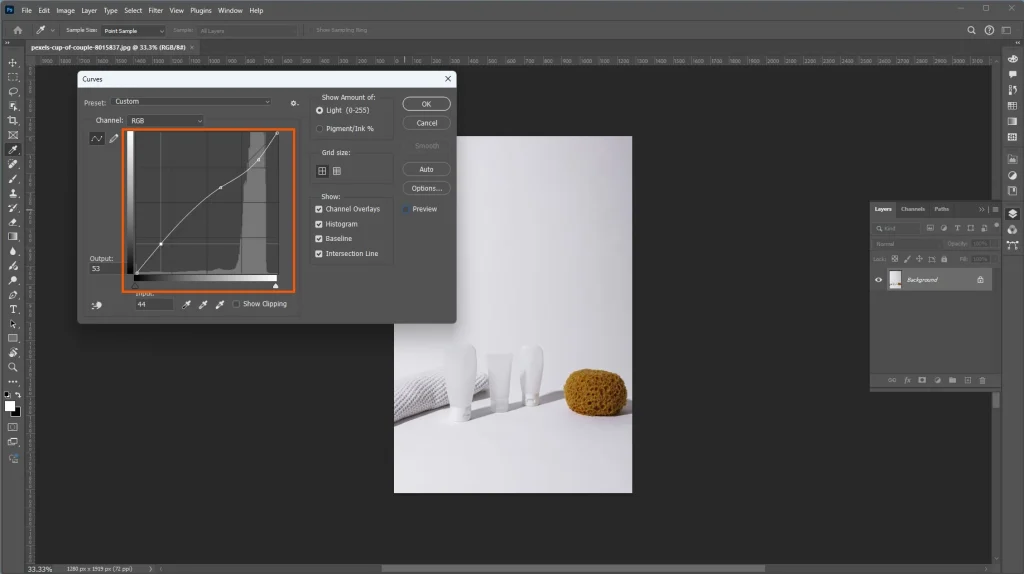Image resolution: width=1024 pixels, height=574 pixels.
Task: Select the Gradient tool
Action: (12, 236)
